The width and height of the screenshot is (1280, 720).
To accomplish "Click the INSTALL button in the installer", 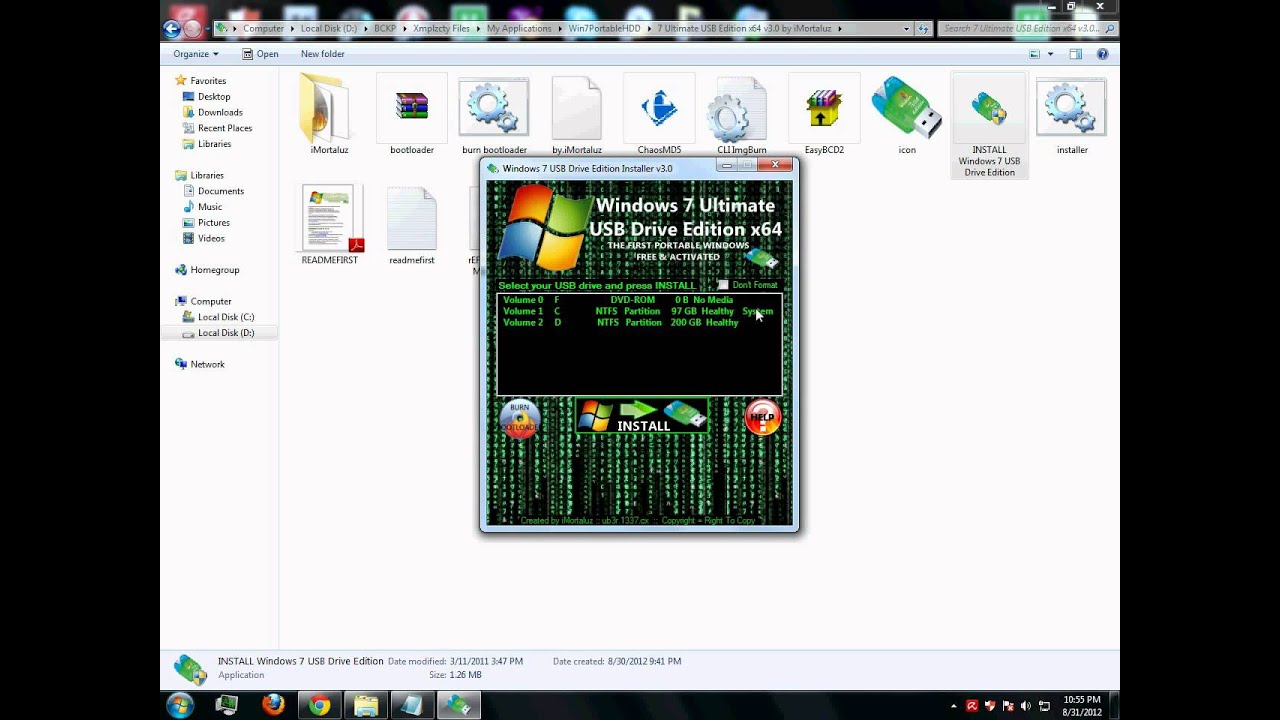I will [x=642, y=416].
